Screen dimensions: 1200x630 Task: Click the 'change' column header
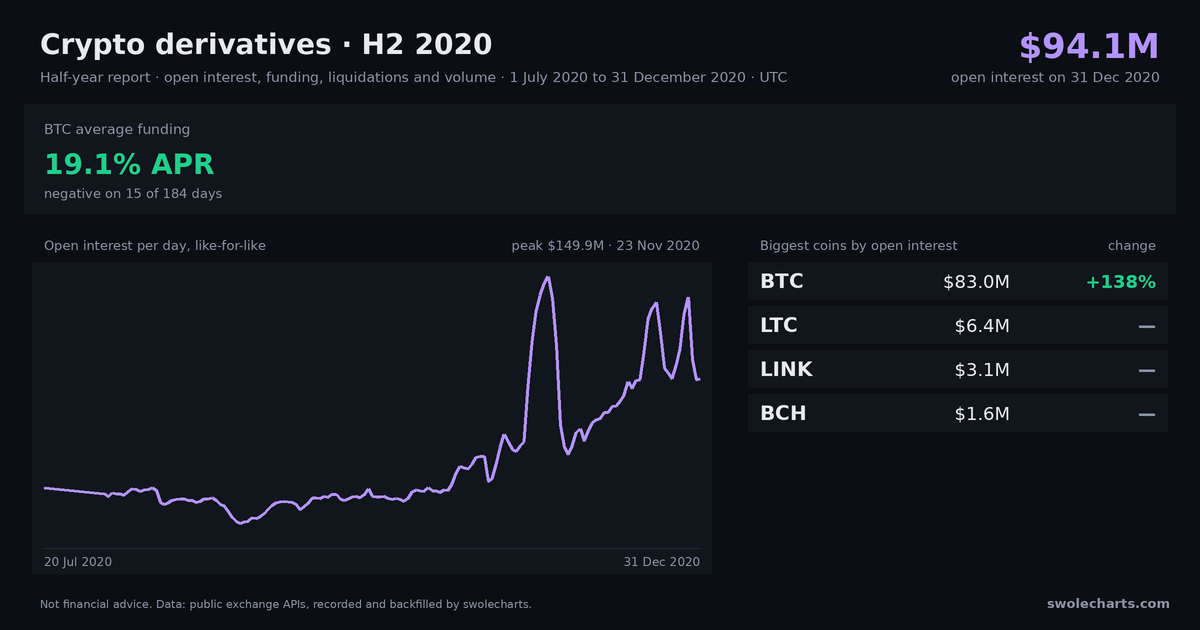point(1132,245)
